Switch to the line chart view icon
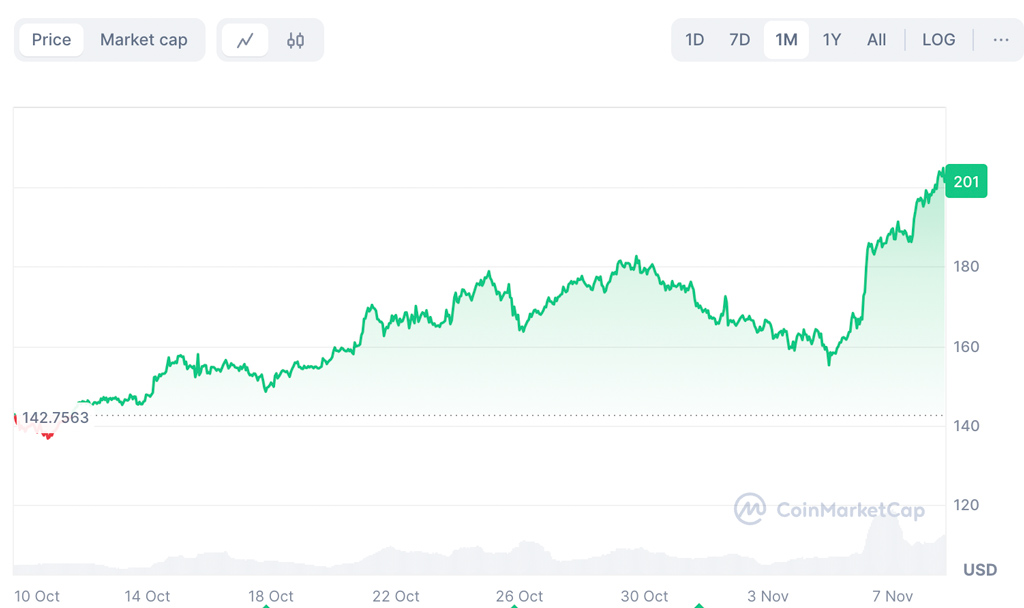This screenshot has height=608, width=1024. pos(245,40)
